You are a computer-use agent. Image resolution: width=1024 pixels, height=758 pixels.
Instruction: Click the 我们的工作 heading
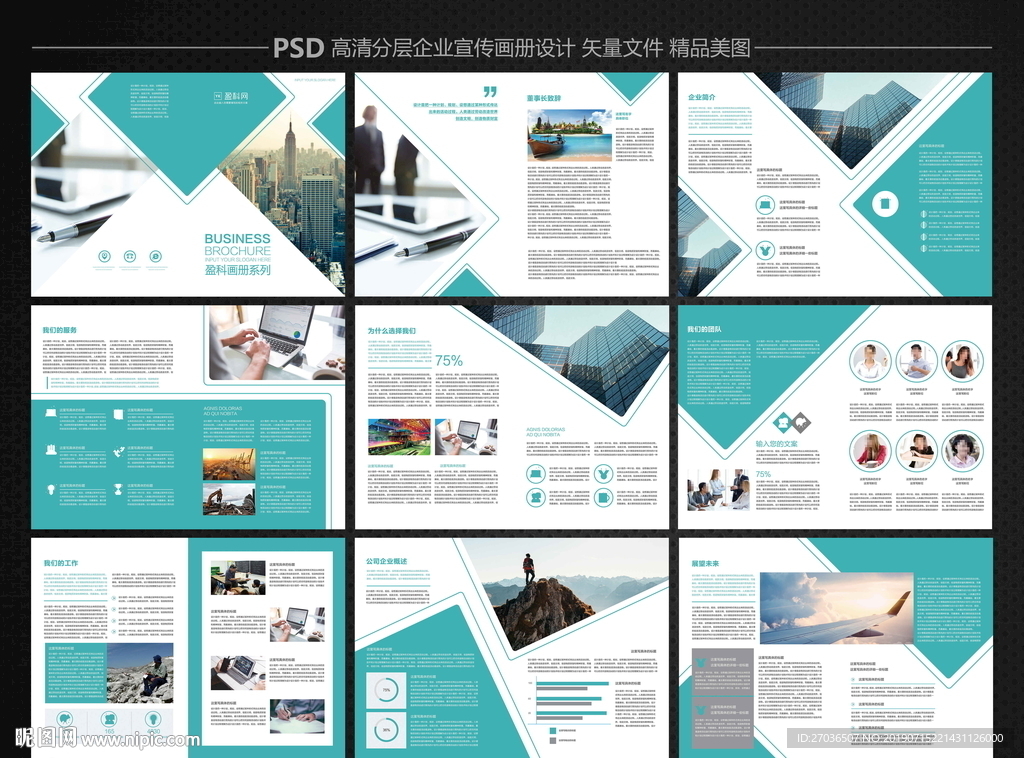click(x=61, y=563)
